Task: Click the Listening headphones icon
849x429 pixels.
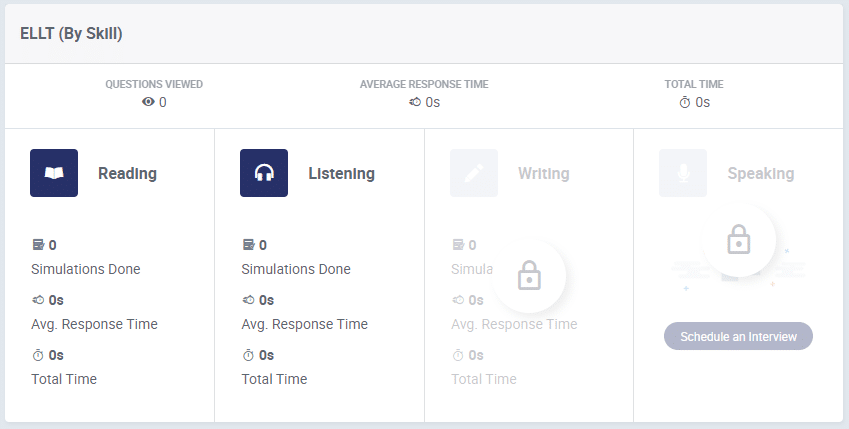Action: 264,173
